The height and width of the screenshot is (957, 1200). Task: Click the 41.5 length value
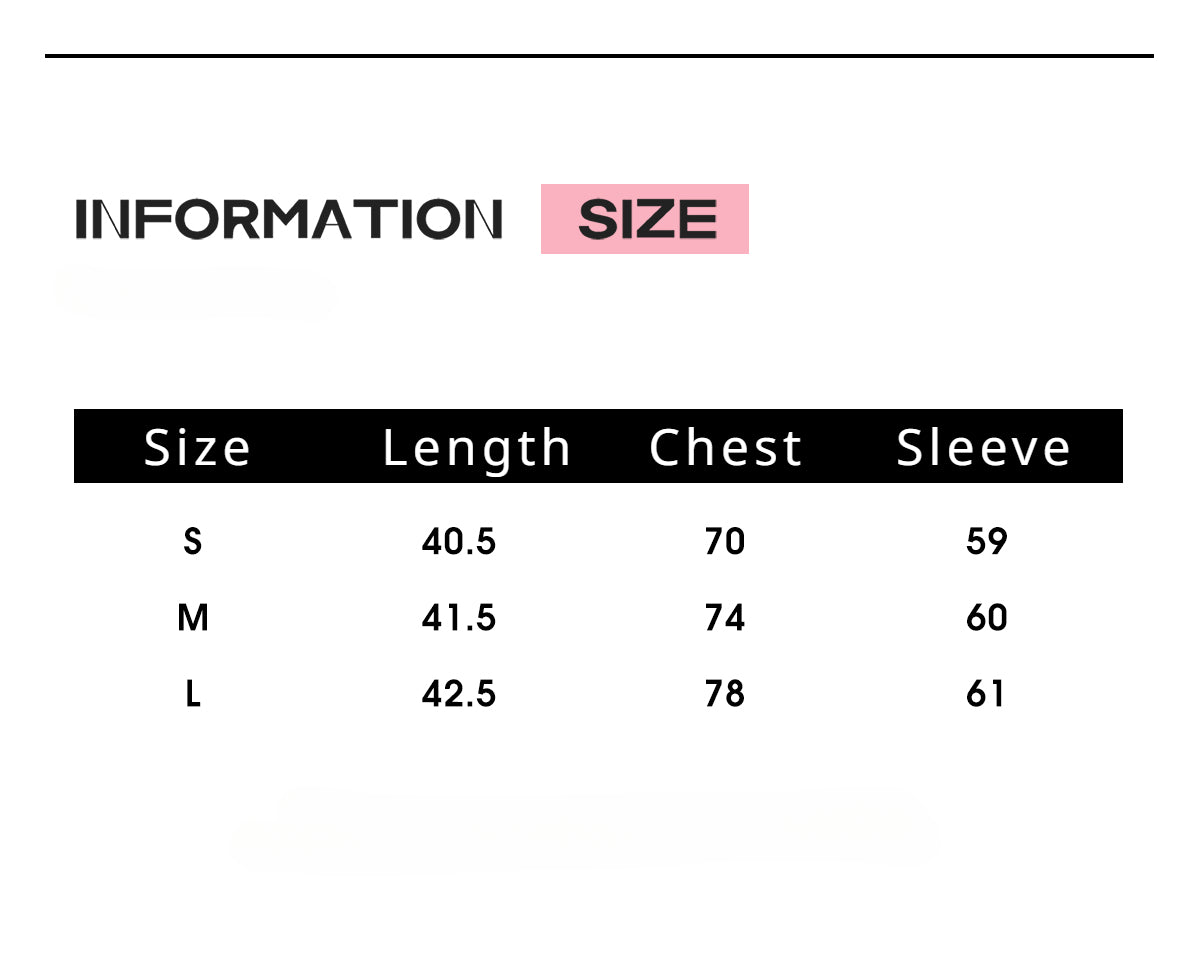[x=459, y=618]
